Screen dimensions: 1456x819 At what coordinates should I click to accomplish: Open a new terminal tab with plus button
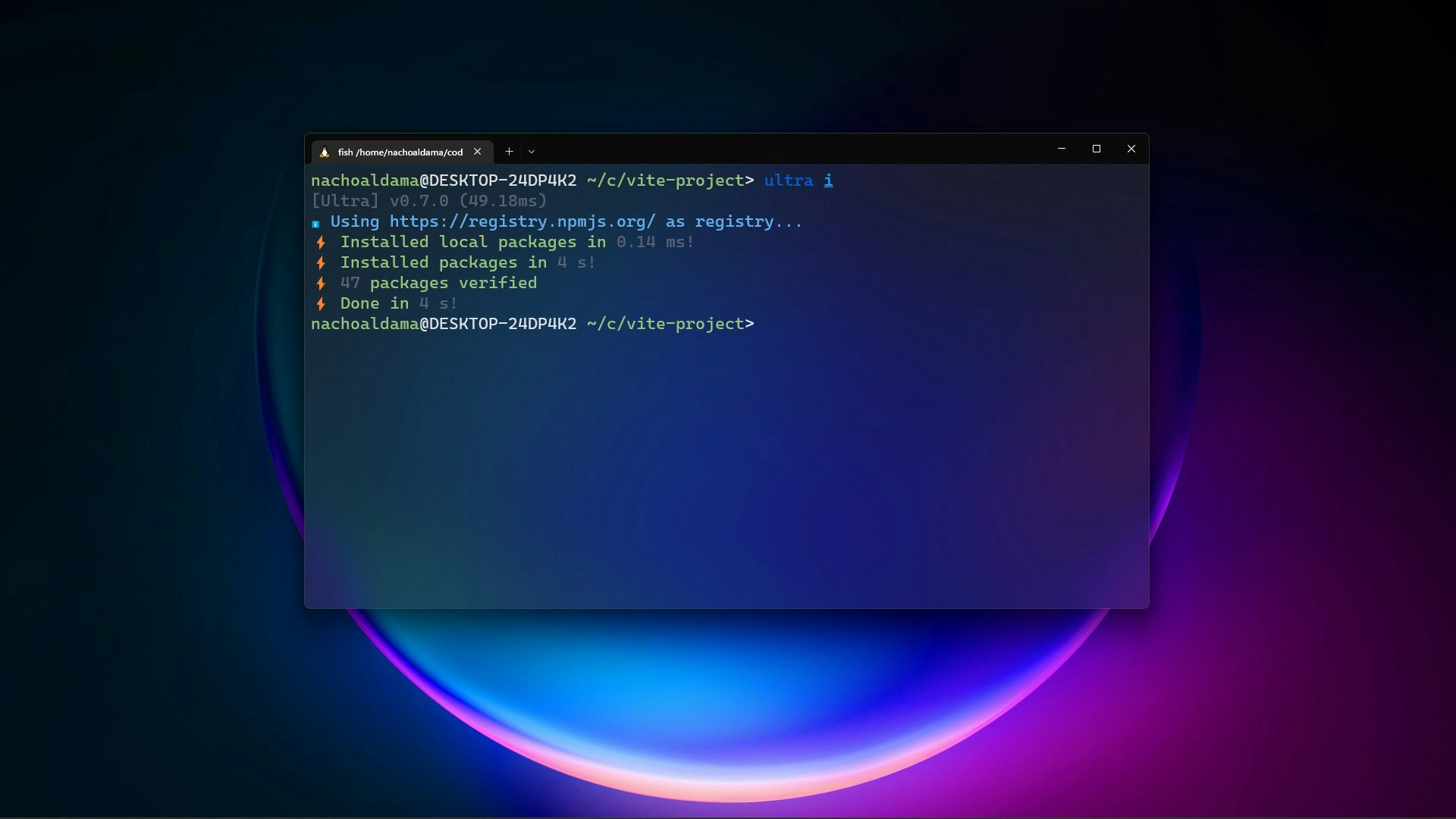(x=509, y=152)
